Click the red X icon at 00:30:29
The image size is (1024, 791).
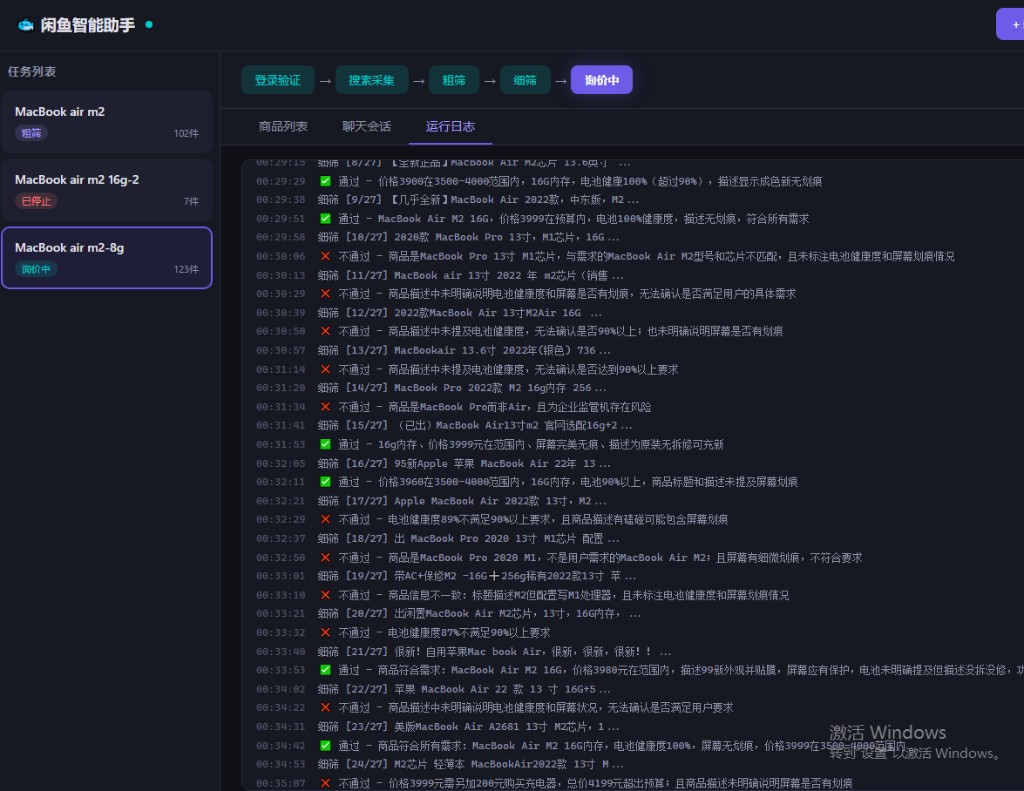coord(325,294)
